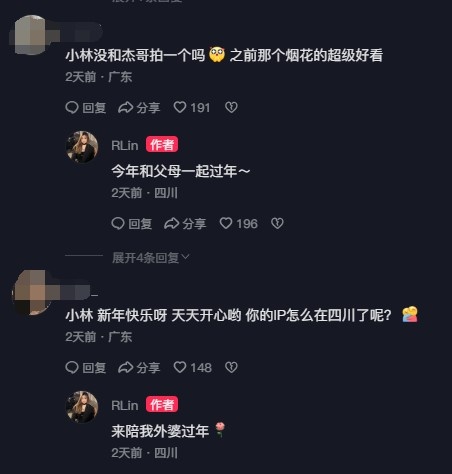Dislike the fireworks comment via broken heart
Image resolution: width=452 pixels, height=474 pixels.
coord(231,107)
